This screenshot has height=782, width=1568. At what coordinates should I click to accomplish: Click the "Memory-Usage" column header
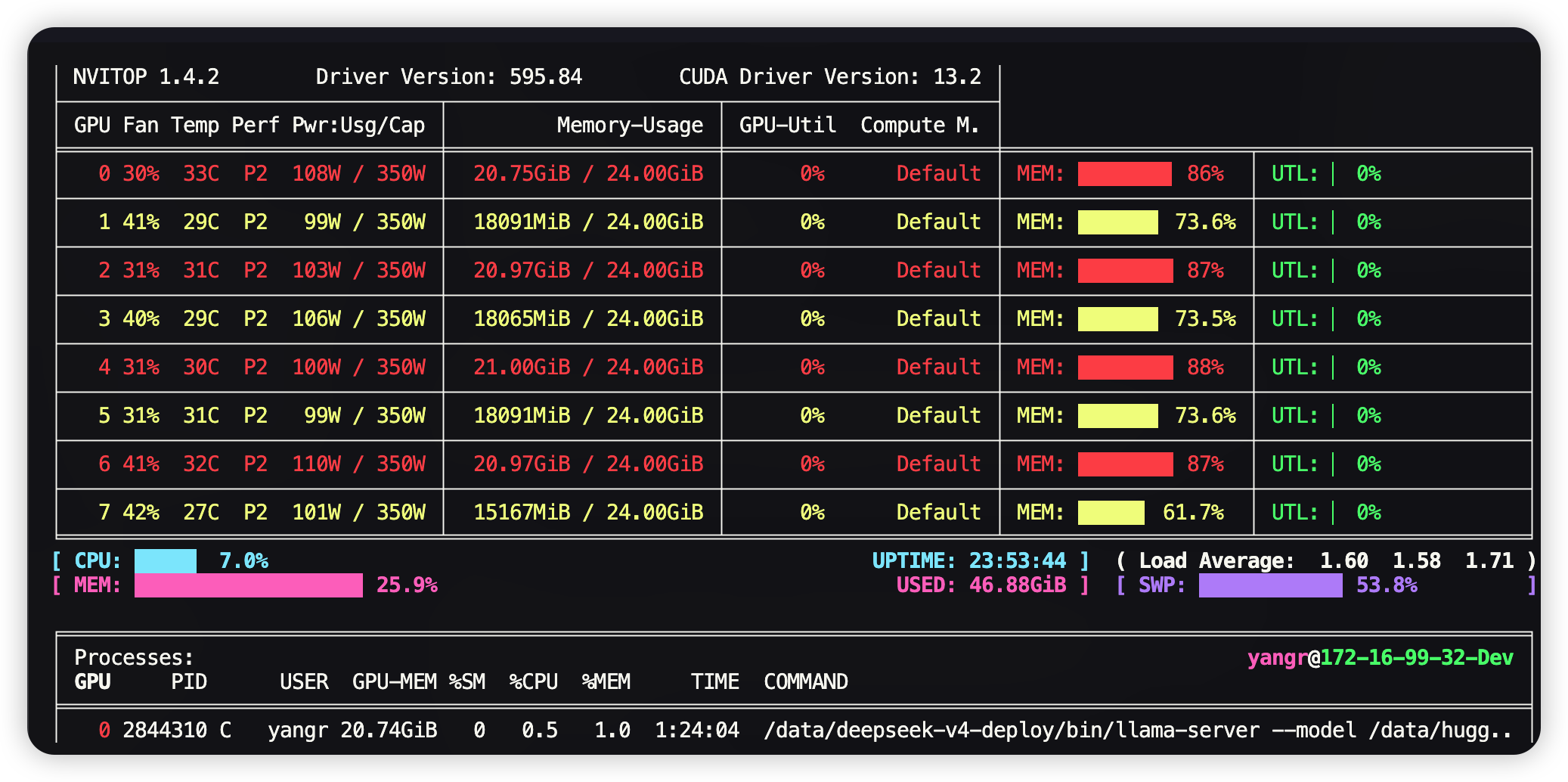coord(630,125)
